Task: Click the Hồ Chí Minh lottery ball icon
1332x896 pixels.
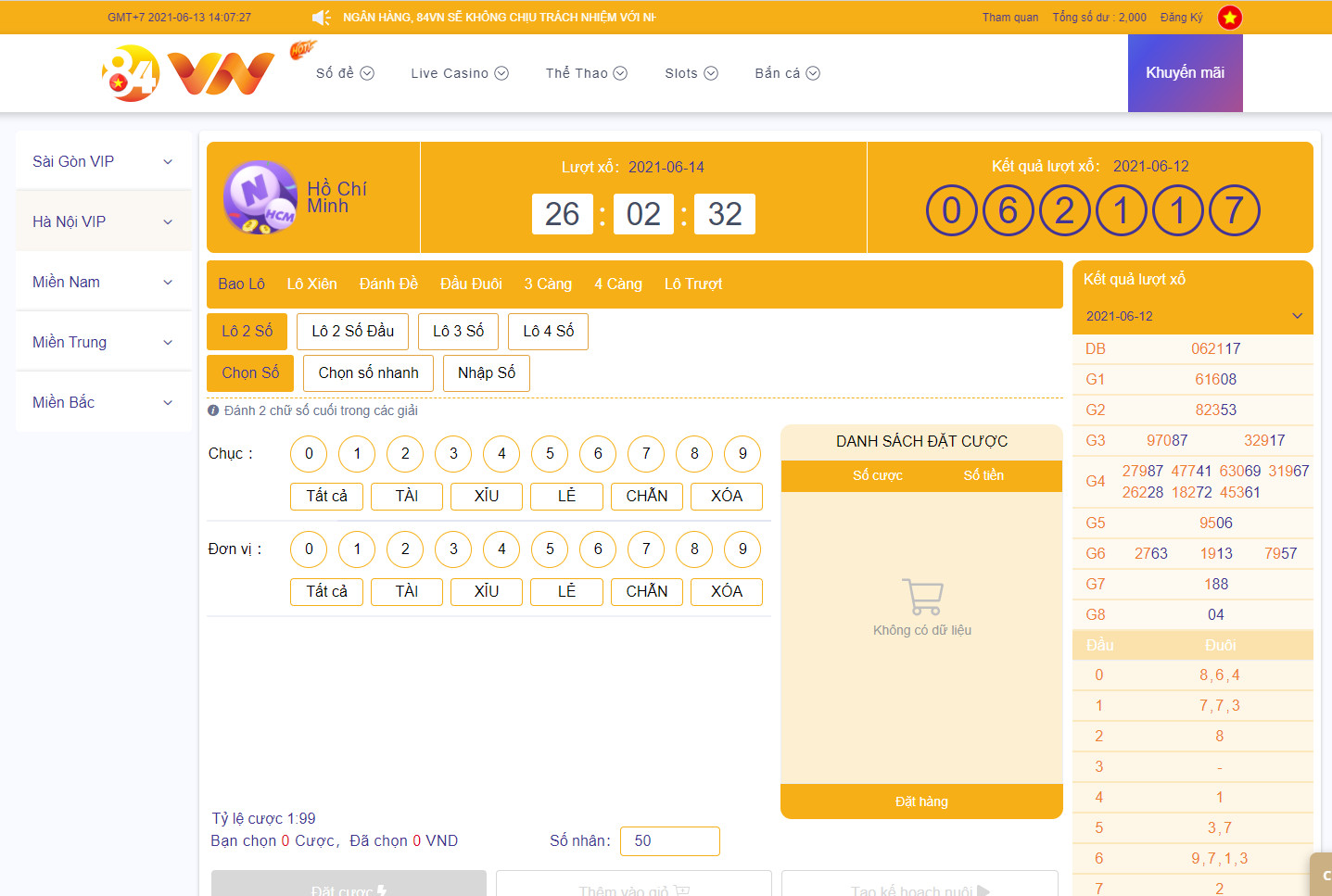Action: click(259, 197)
